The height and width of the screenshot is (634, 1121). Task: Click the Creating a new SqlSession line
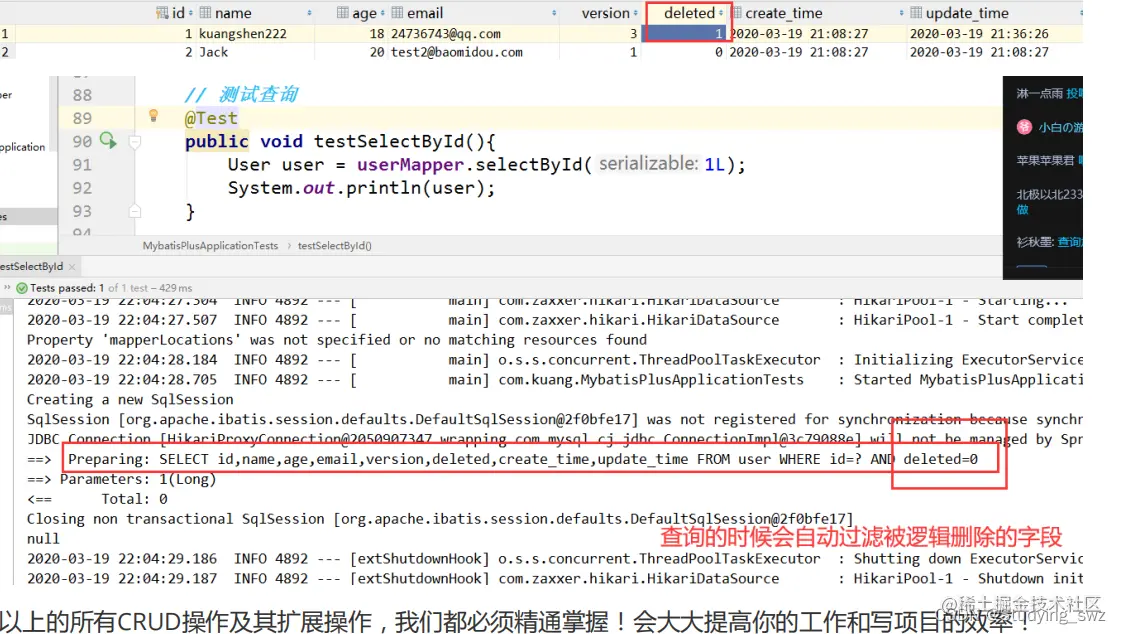pyautogui.click(x=130, y=400)
